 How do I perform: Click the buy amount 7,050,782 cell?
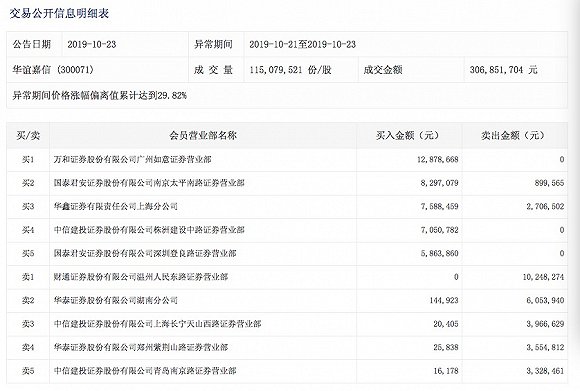[x=409, y=230]
